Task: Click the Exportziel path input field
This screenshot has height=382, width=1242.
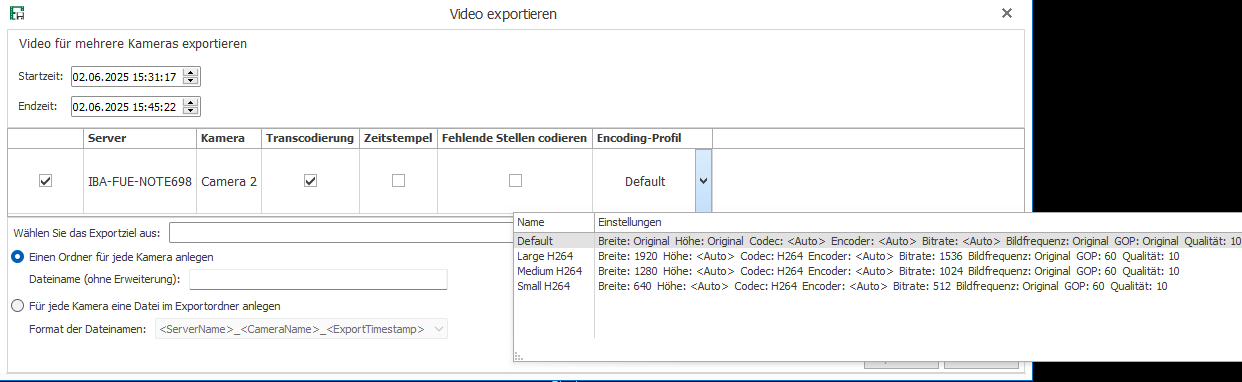Action: [x=341, y=233]
